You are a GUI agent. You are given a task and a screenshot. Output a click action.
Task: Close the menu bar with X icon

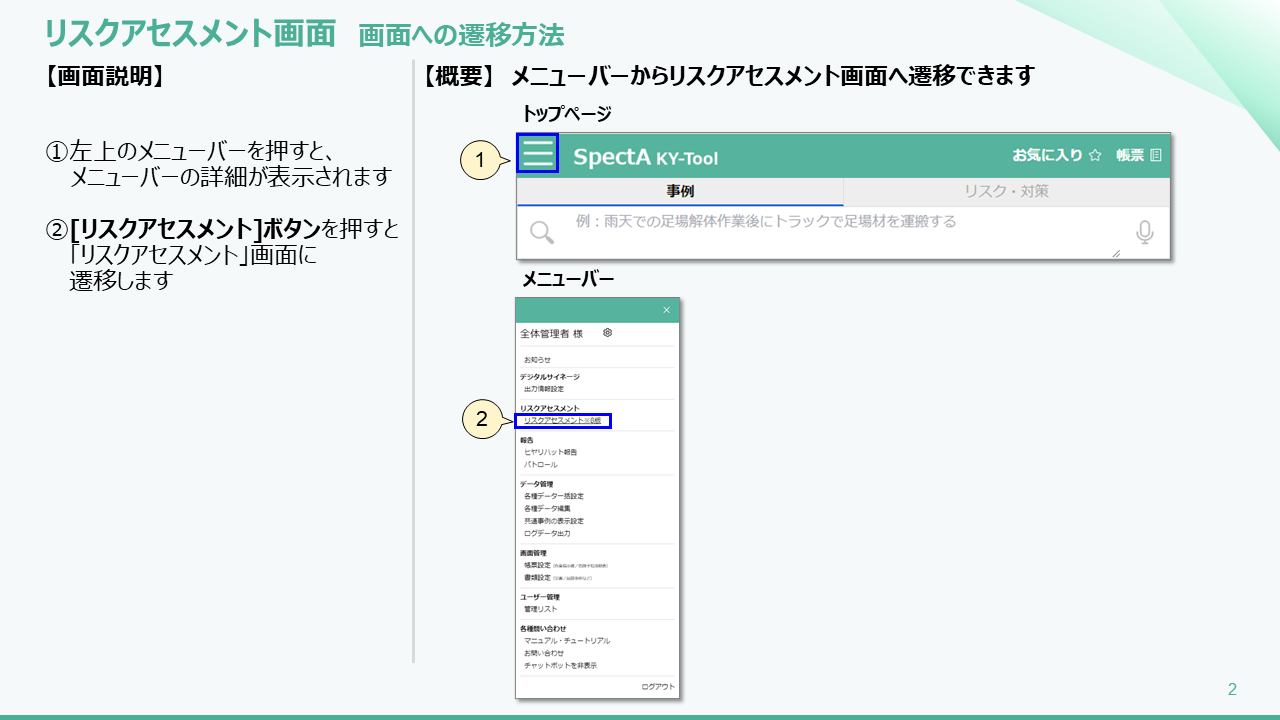click(667, 311)
